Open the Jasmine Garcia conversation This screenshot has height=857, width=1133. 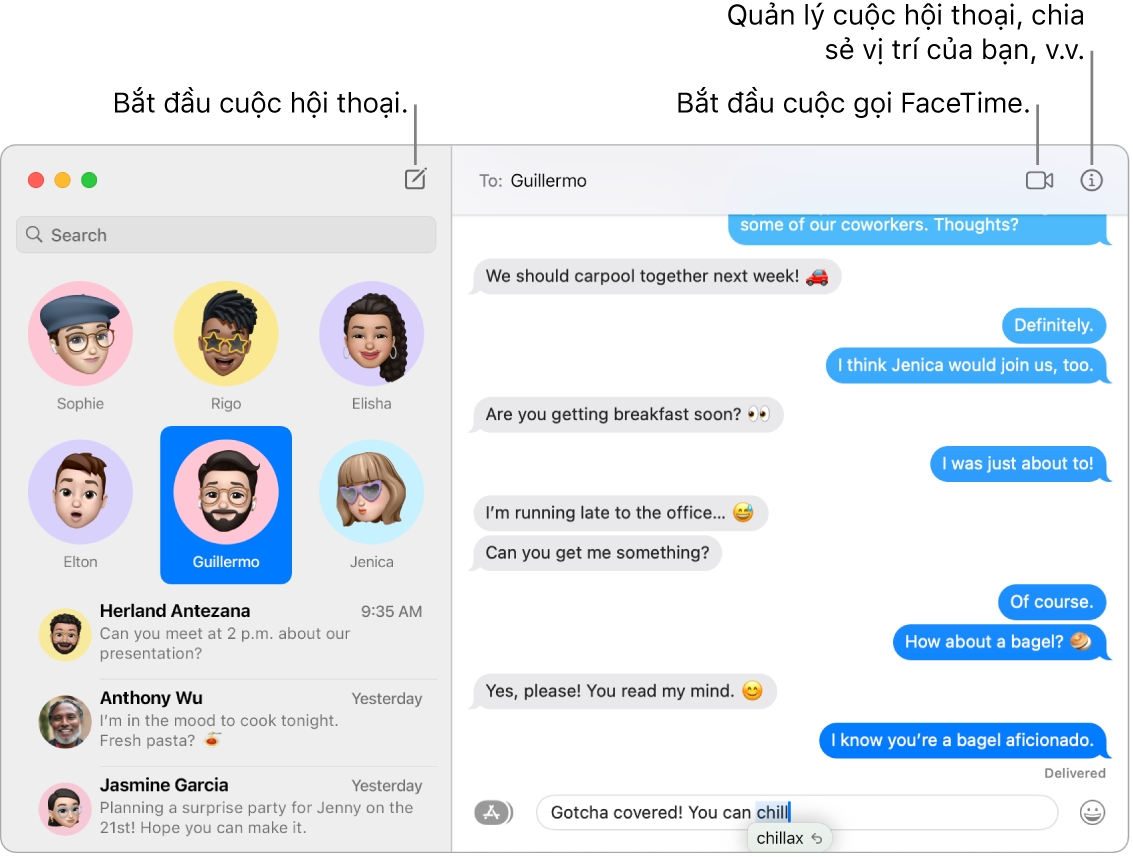pos(231,807)
